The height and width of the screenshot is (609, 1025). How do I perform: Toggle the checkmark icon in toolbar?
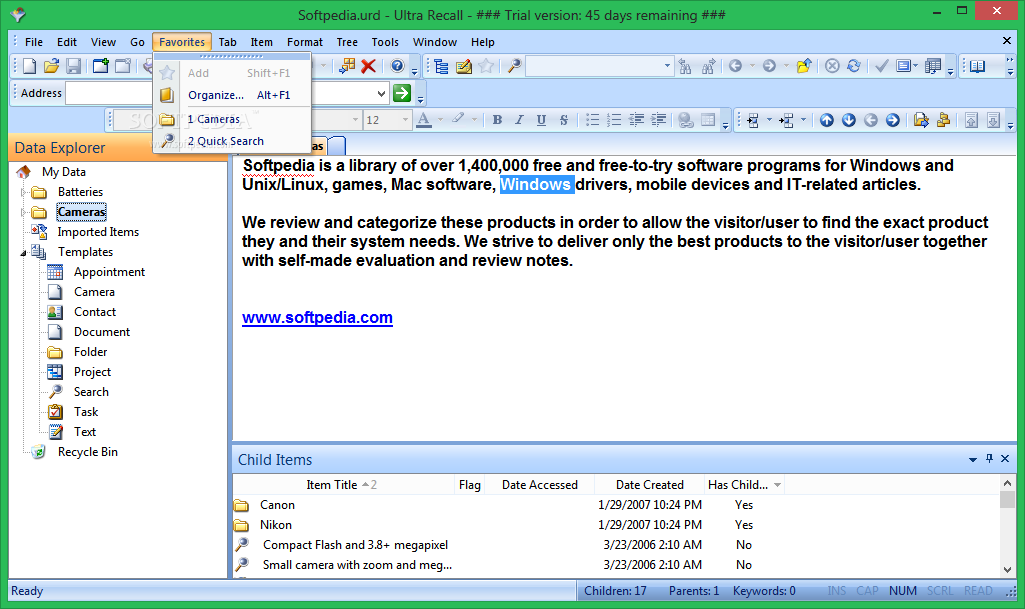(x=881, y=66)
